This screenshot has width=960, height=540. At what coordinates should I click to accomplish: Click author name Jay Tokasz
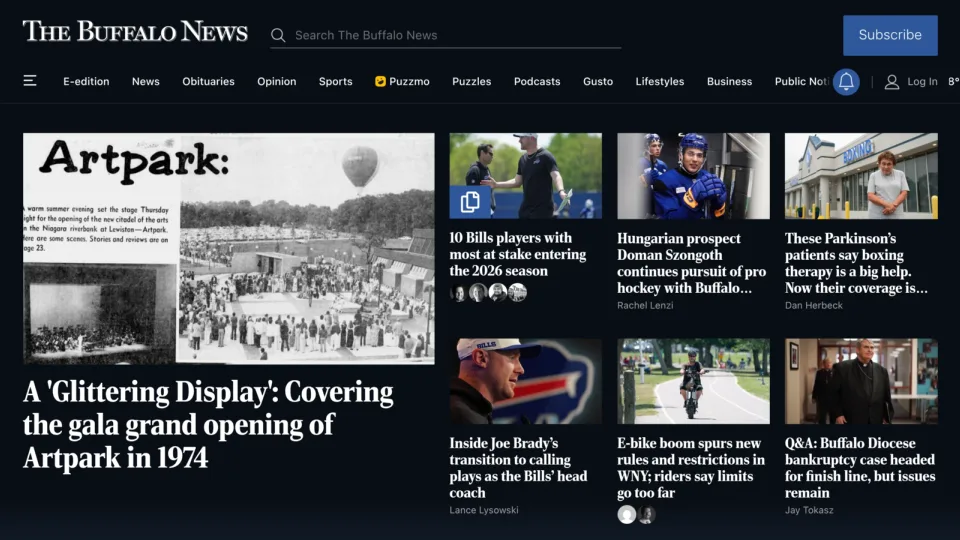coord(809,510)
